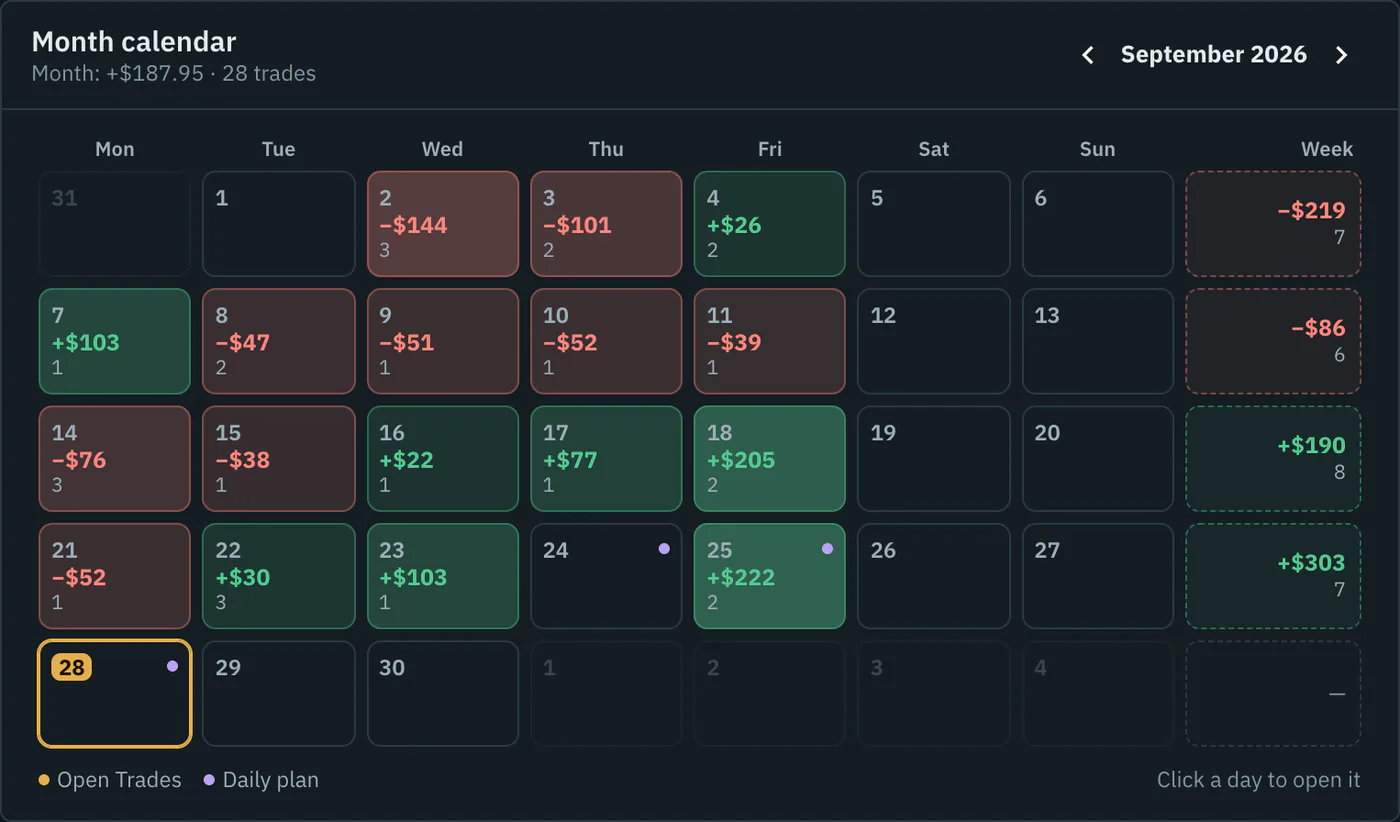
Task: Select the empty September 1 cell
Action: click(279, 224)
